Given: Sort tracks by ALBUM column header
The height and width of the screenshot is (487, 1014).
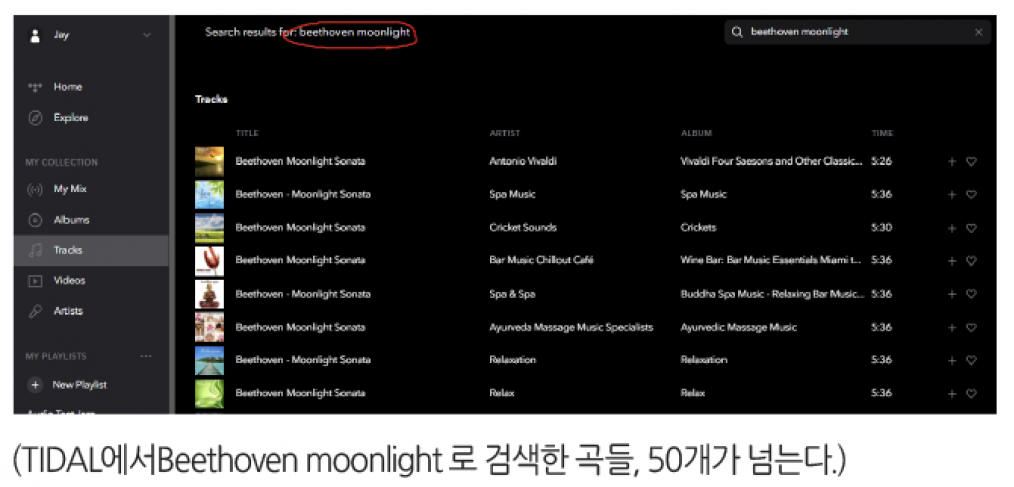Looking at the screenshot, I should click(x=696, y=133).
